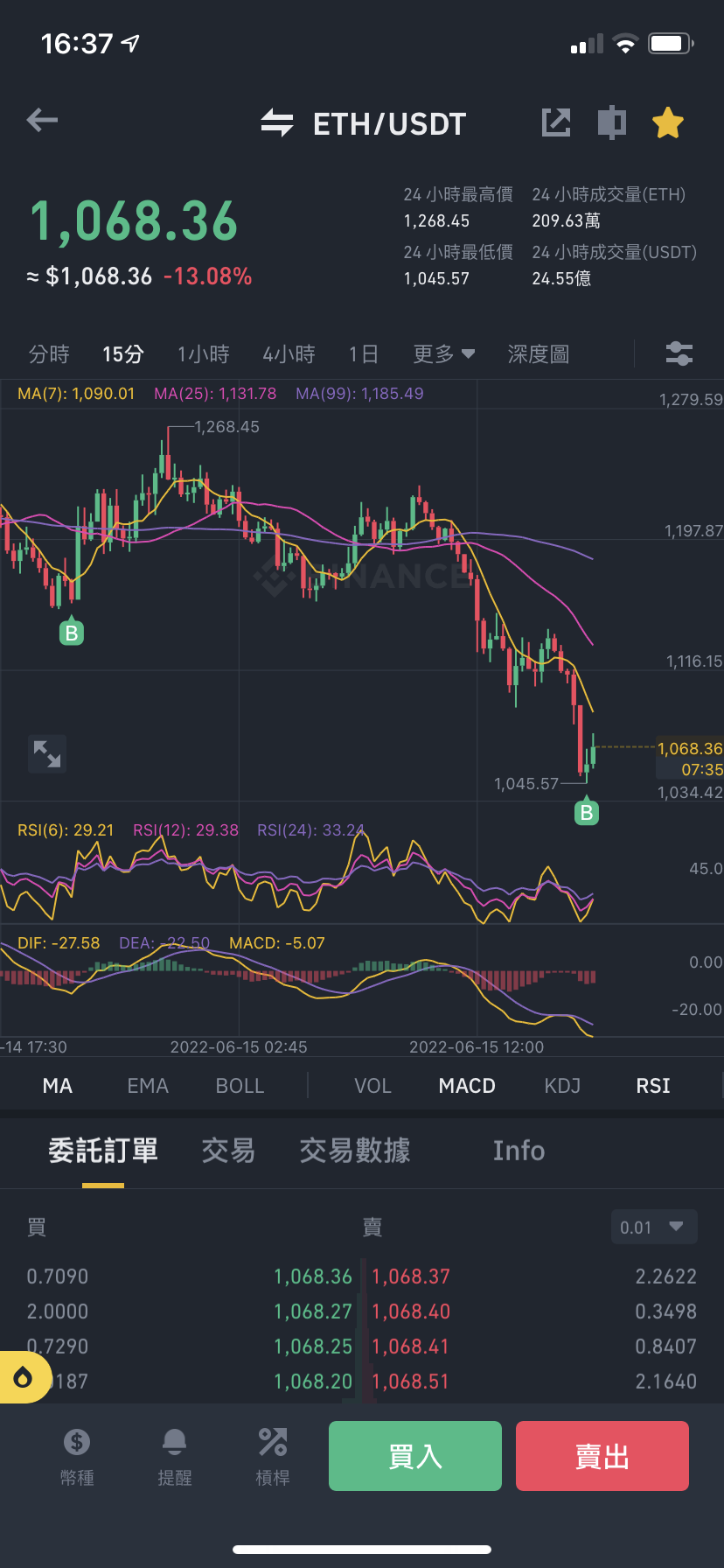Viewport: 724px width, 1568px height.
Task: Tap the back arrow icon
Action: (42, 120)
